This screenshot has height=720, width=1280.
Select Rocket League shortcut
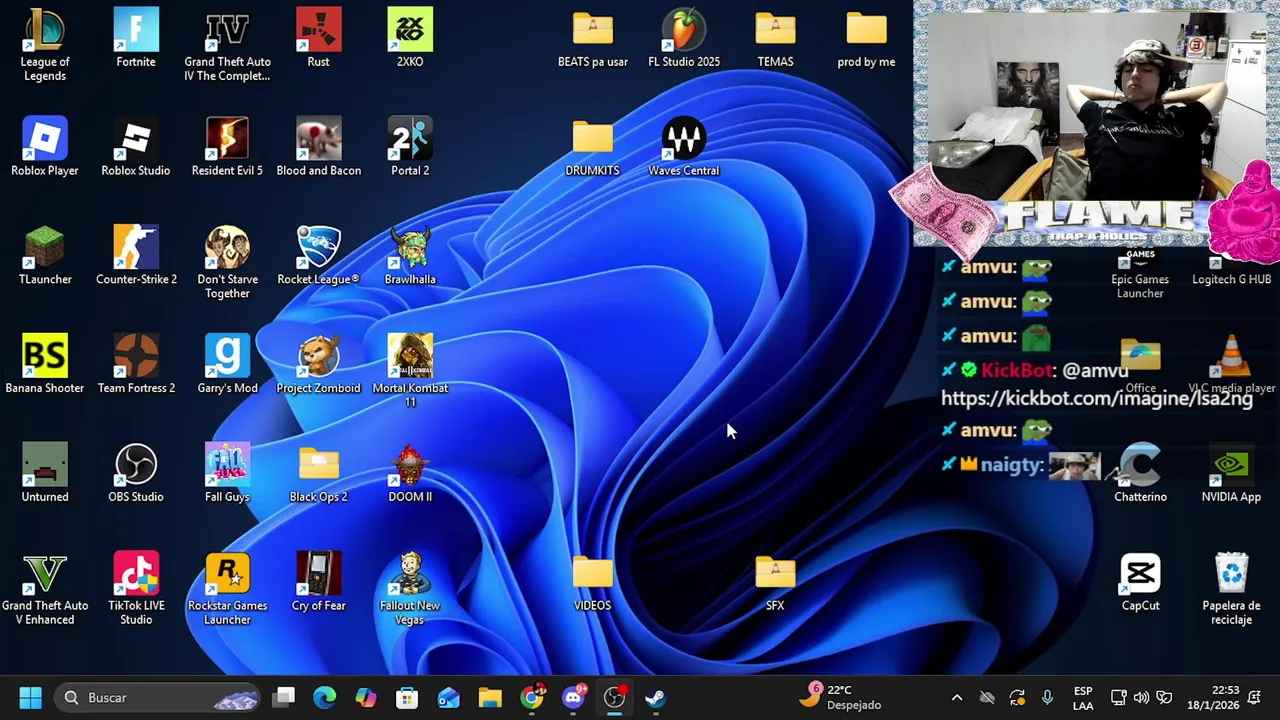click(x=318, y=255)
